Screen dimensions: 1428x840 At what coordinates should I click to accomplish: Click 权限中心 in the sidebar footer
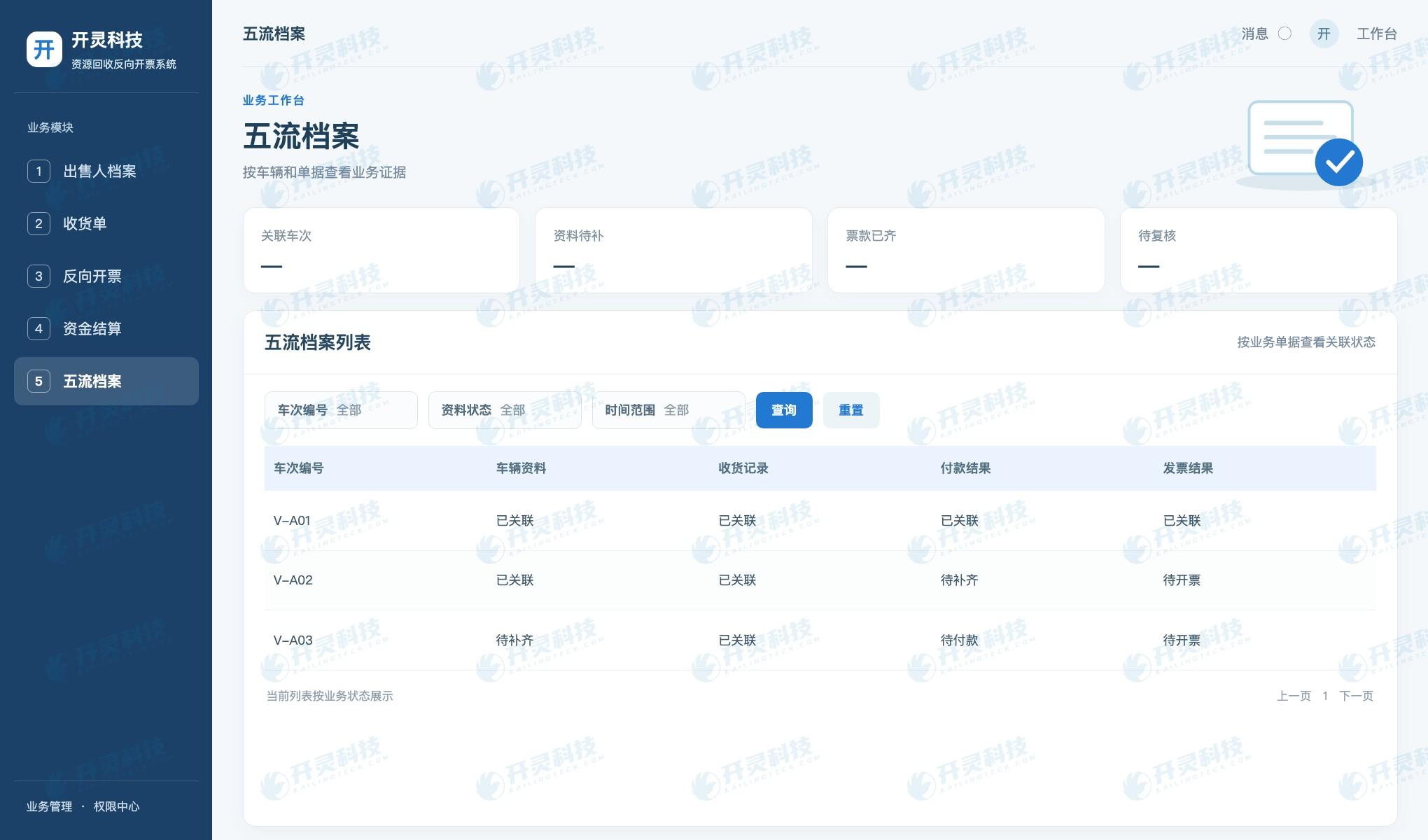click(x=116, y=806)
